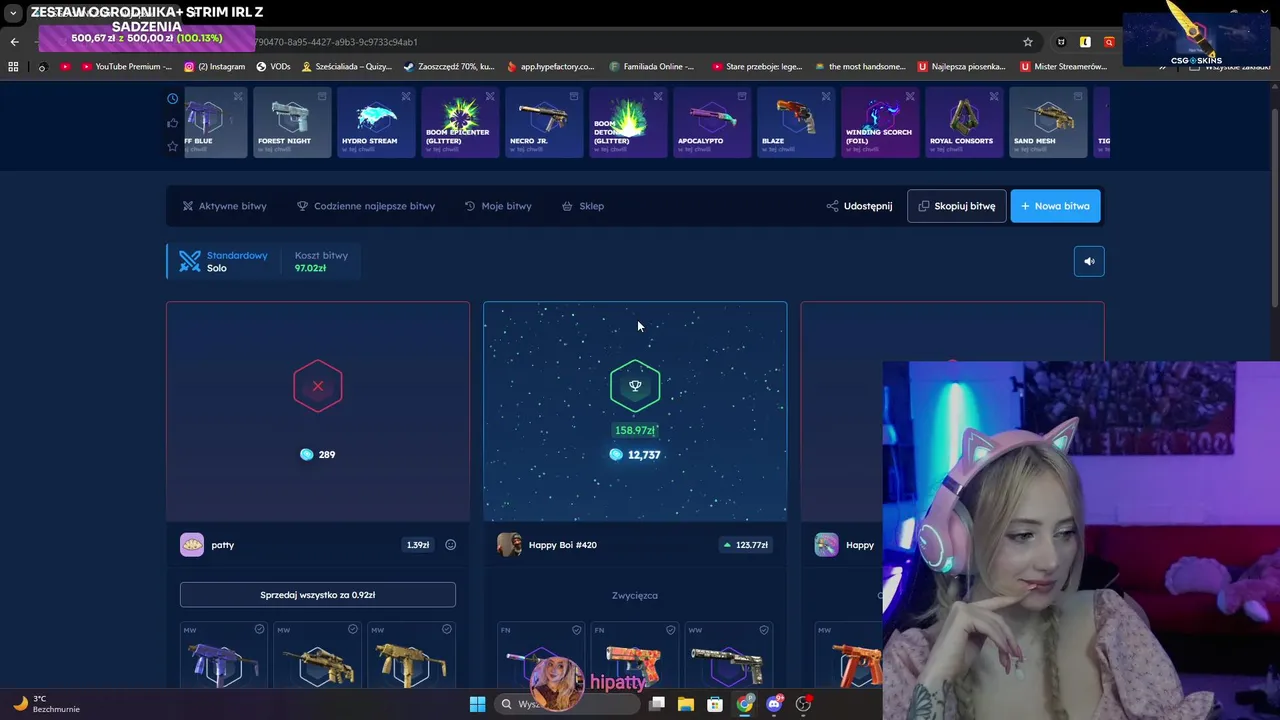1280x720 pixels.
Task: Open the red extension icon in toolbar
Action: tap(1109, 42)
